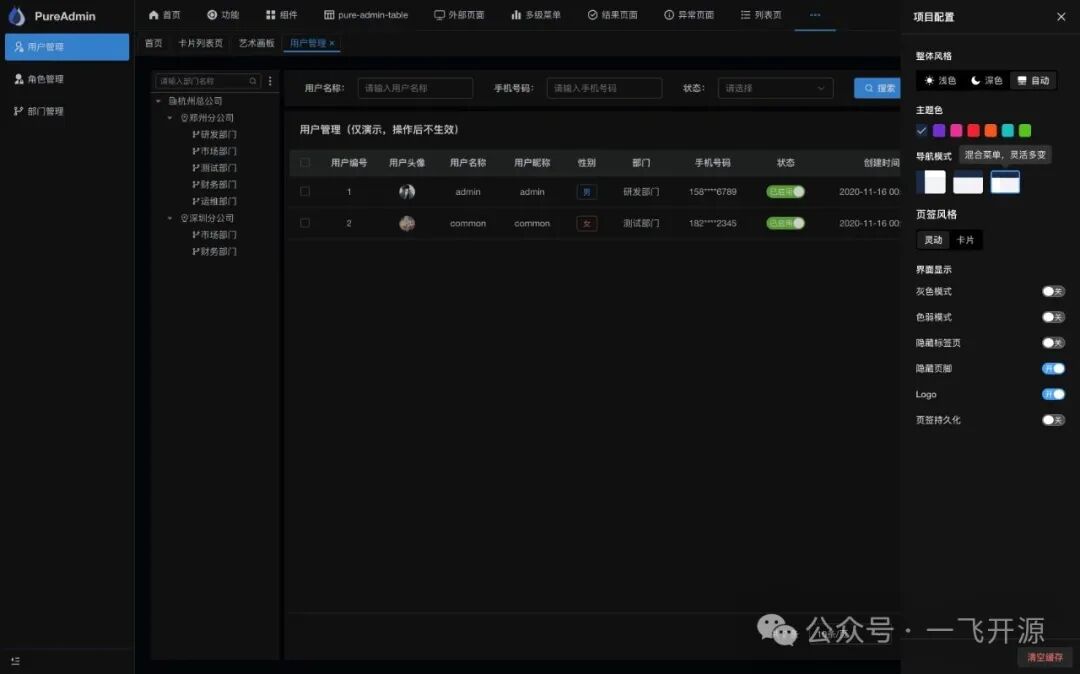
Task: Open the 状态 select dropdown
Action: [x=776, y=88]
